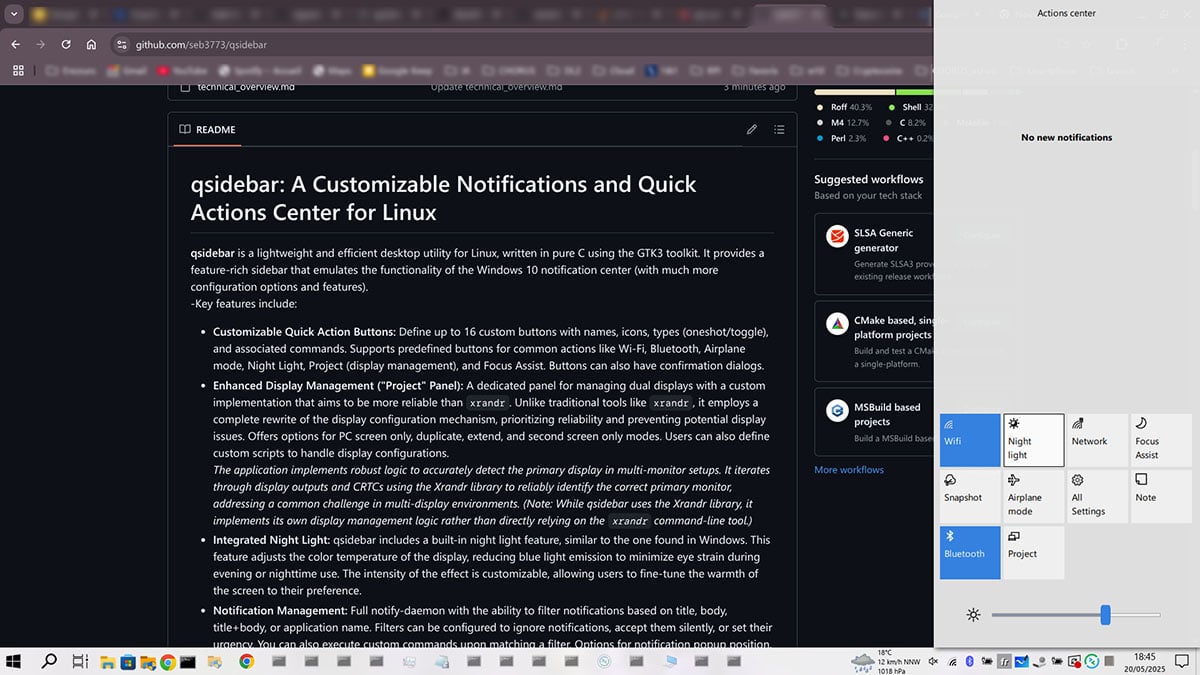The image size is (1200, 675).
Task: Open the CMake based projects workflow card
Action: [x=873, y=341]
